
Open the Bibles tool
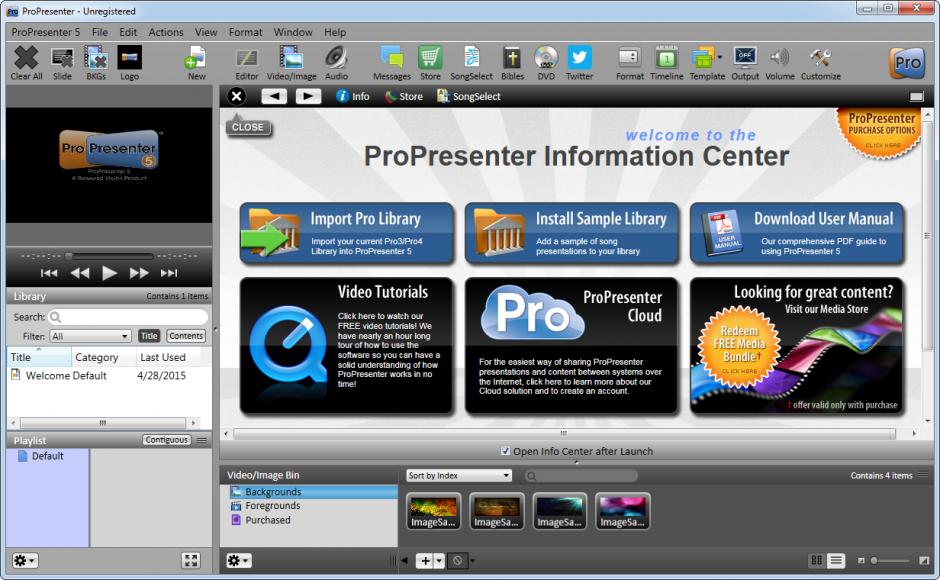pos(512,63)
